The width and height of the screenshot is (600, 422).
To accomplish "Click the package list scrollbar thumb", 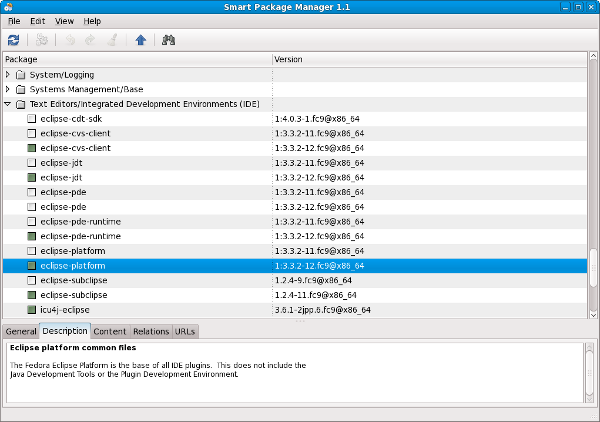I will pos(593,267).
